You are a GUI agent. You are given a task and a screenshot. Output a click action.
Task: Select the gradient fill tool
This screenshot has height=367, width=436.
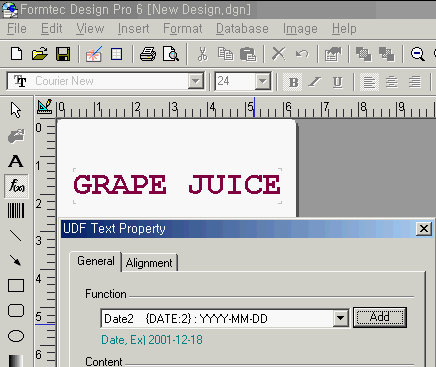16,361
